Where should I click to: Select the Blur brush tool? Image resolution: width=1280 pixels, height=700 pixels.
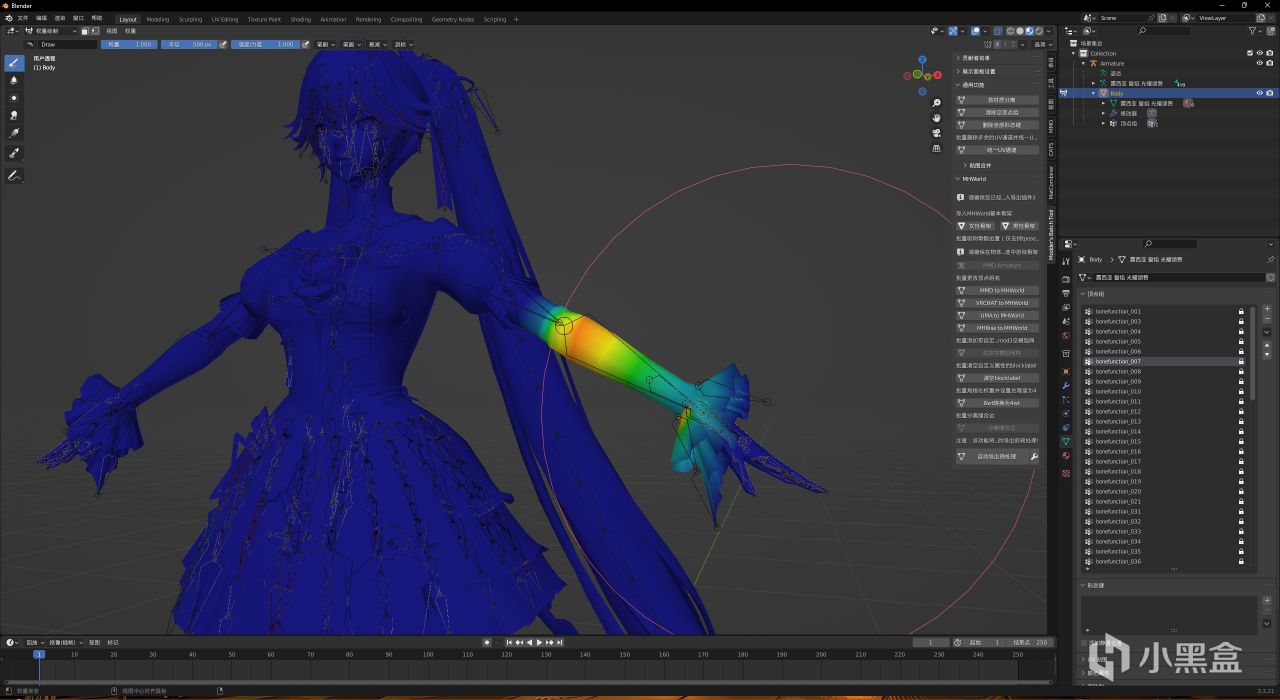point(14,80)
